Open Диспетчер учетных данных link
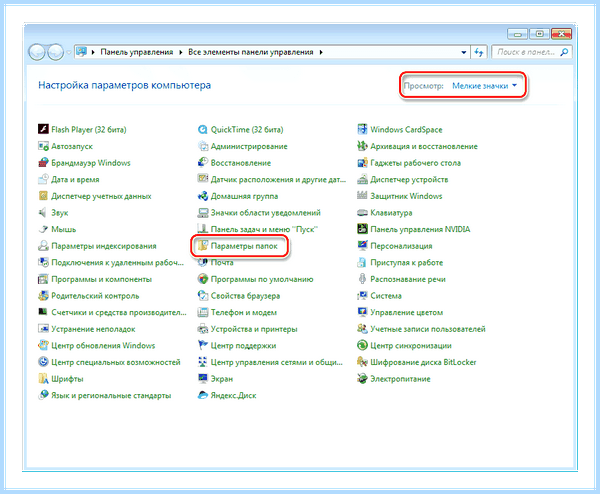The image size is (600, 494). (x=101, y=196)
